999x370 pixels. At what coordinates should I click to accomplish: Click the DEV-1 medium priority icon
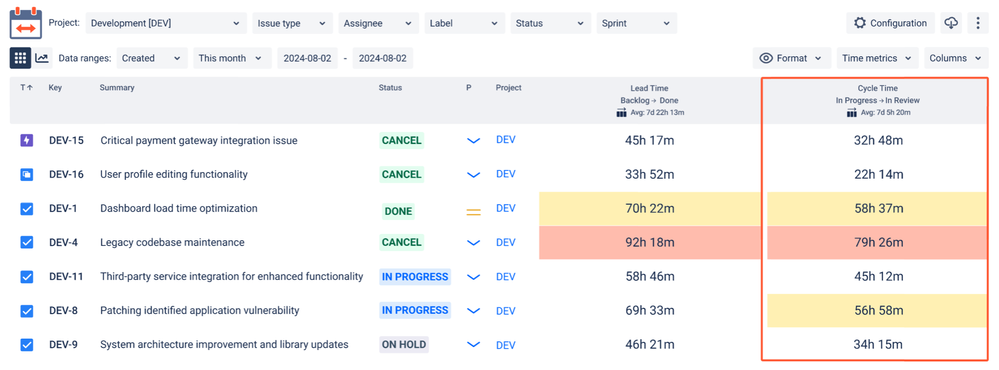pos(473,211)
